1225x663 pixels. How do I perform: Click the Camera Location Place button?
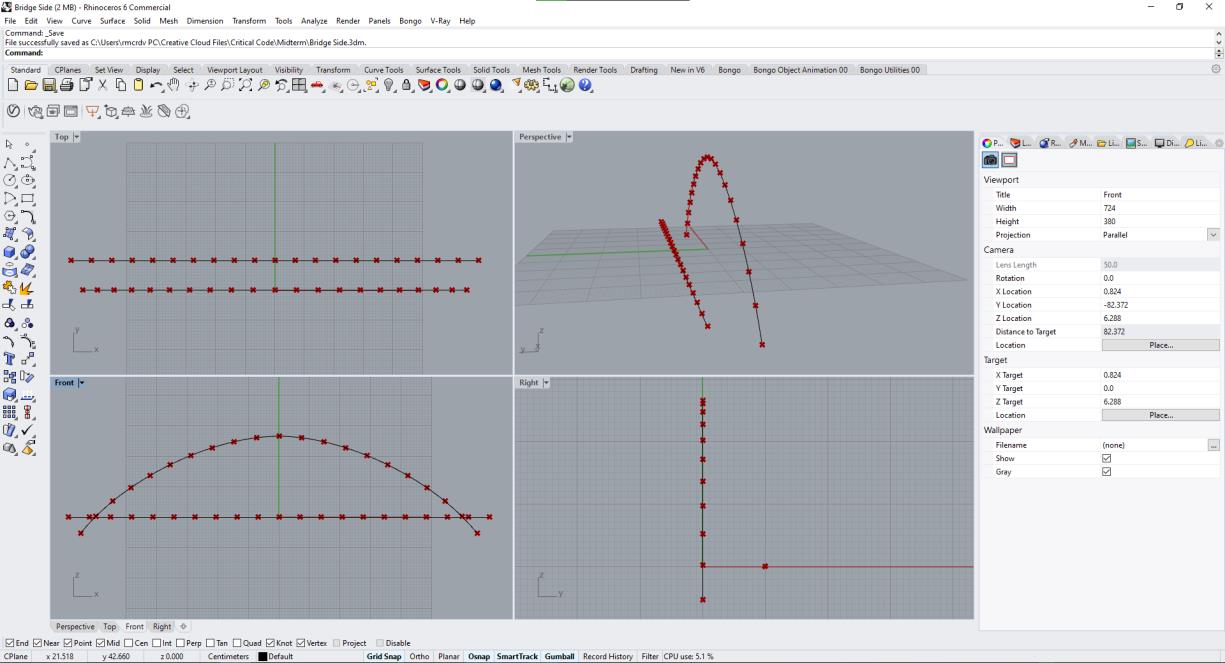click(1160, 345)
